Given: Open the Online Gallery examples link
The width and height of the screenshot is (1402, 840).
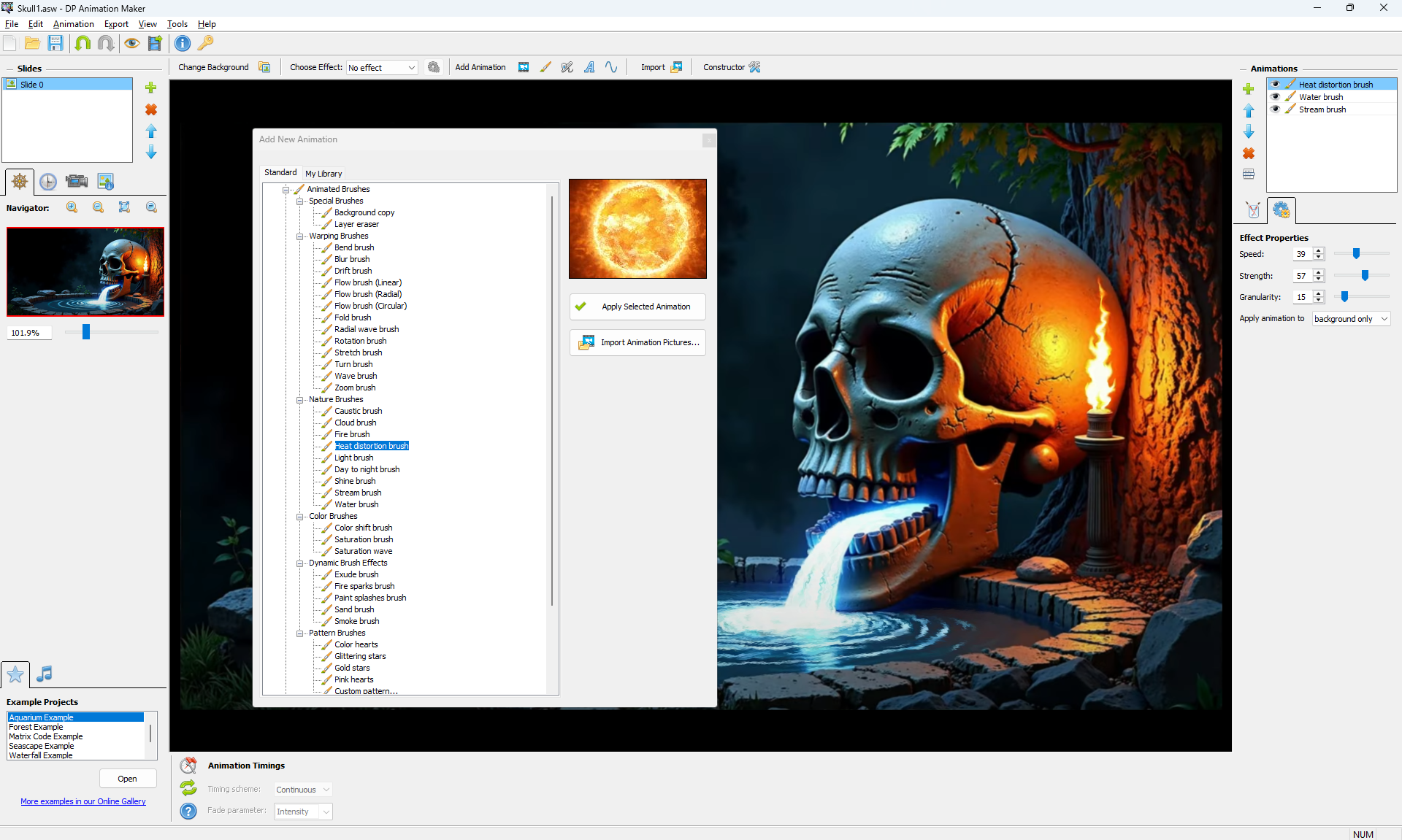Looking at the screenshot, I should coord(83,801).
